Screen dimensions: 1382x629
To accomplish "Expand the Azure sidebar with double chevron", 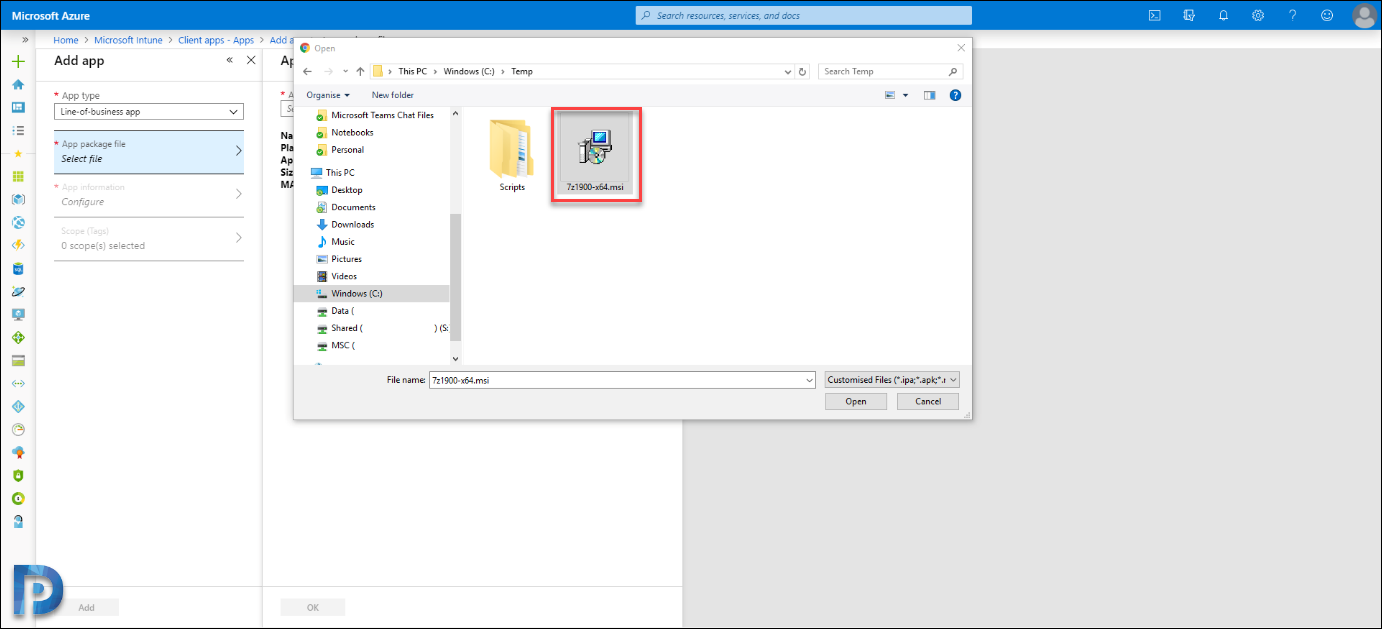I will [24, 40].
